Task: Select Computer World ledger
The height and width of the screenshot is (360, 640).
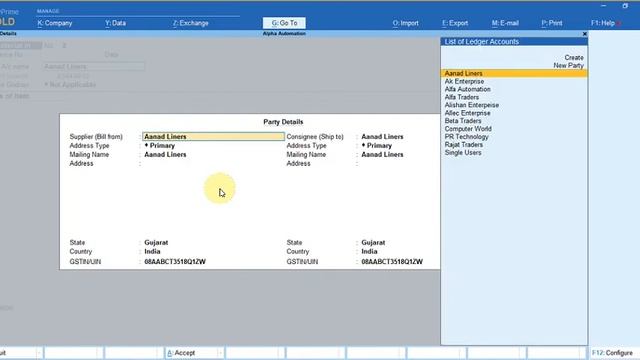Action: (x=468, y=129)
